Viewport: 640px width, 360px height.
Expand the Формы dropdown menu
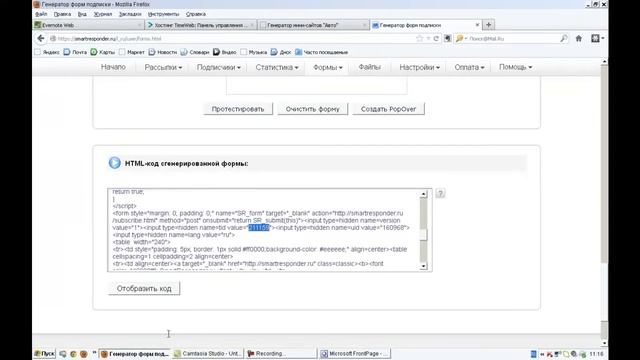327,67
